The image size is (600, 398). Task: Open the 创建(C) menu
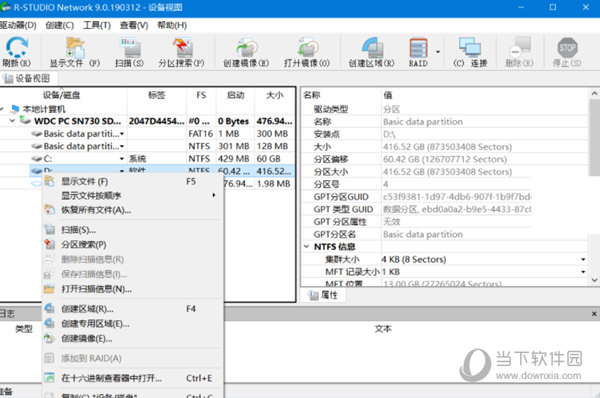point(59,25)
